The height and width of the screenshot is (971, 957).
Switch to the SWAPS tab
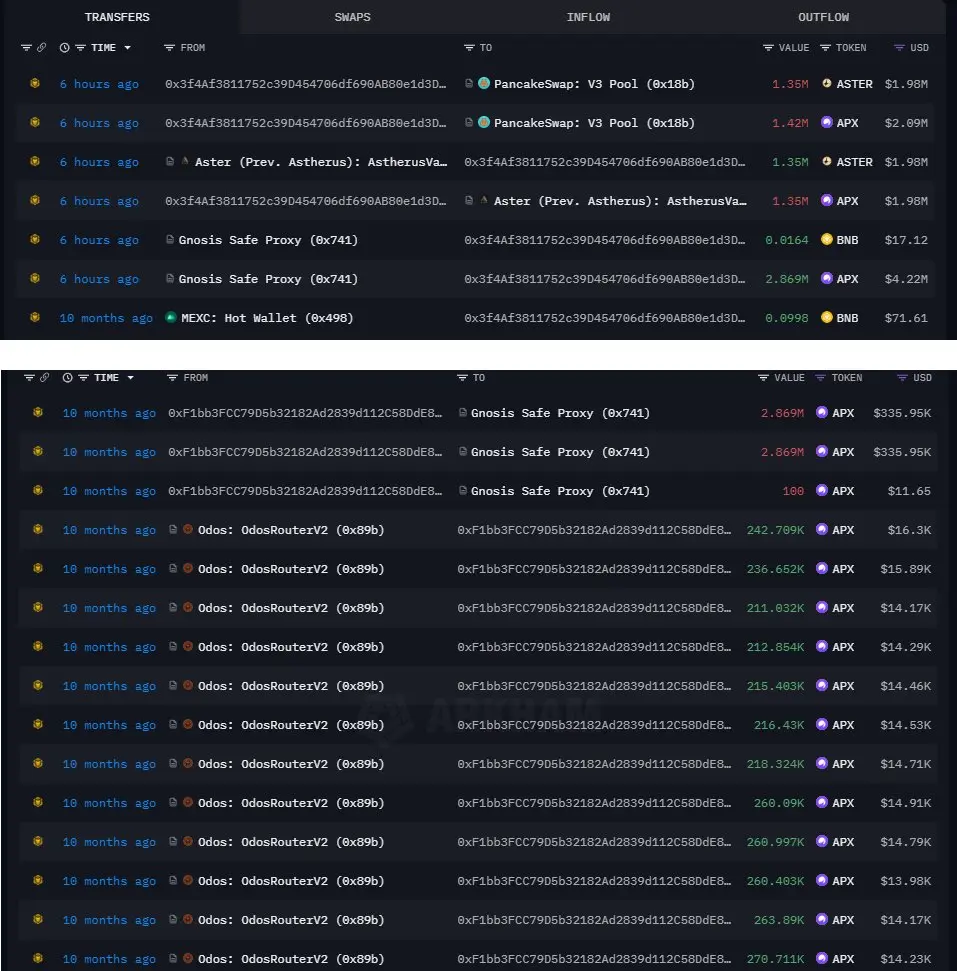pos(352,17)
